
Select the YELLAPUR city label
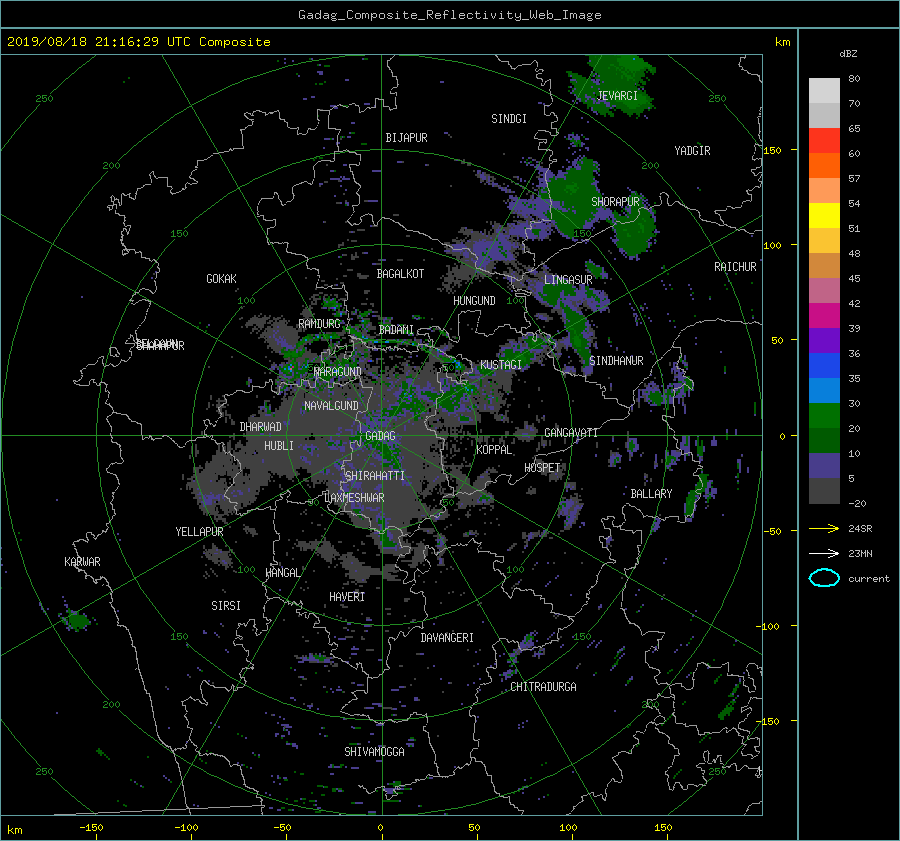tap(199, 532)
